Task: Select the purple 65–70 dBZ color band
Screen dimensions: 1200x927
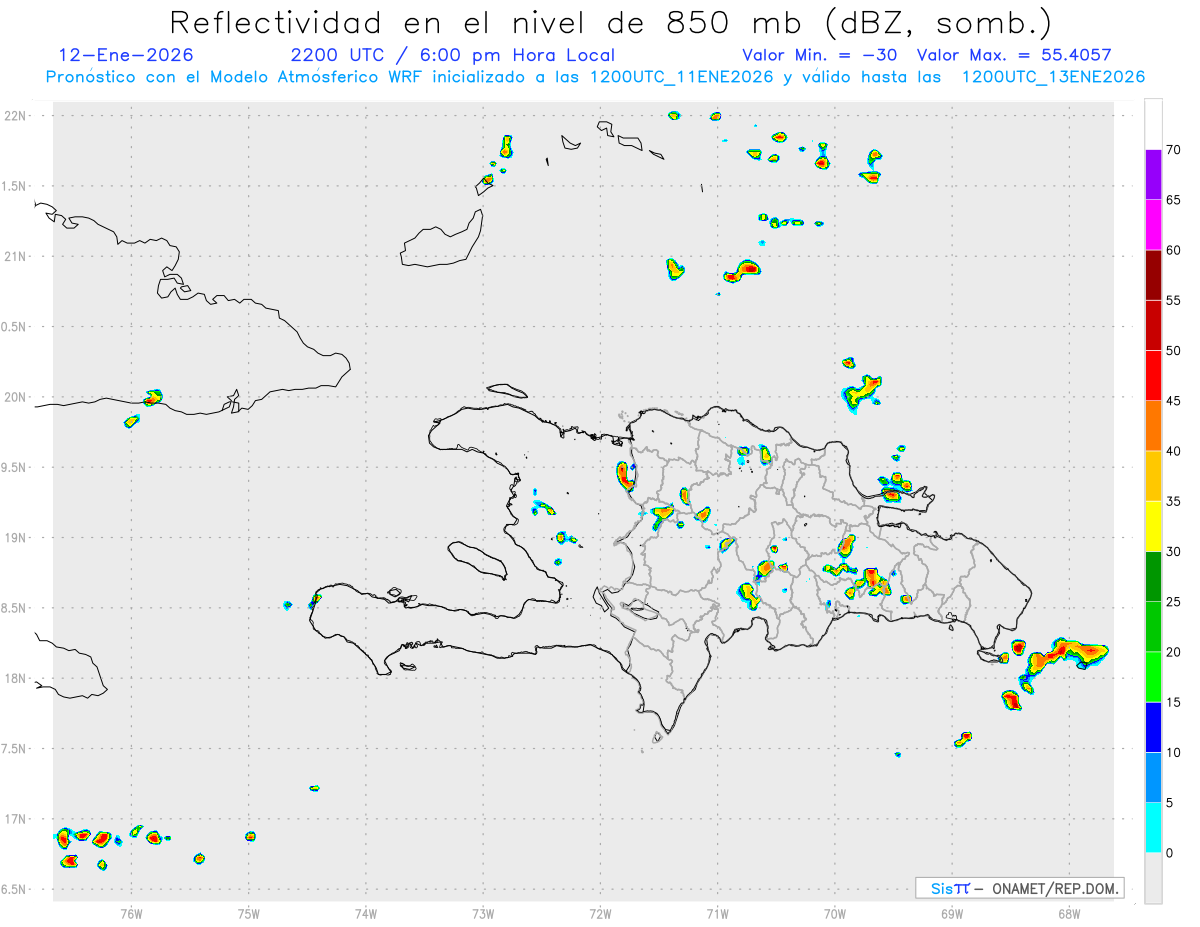Action: pos(1153,175)
